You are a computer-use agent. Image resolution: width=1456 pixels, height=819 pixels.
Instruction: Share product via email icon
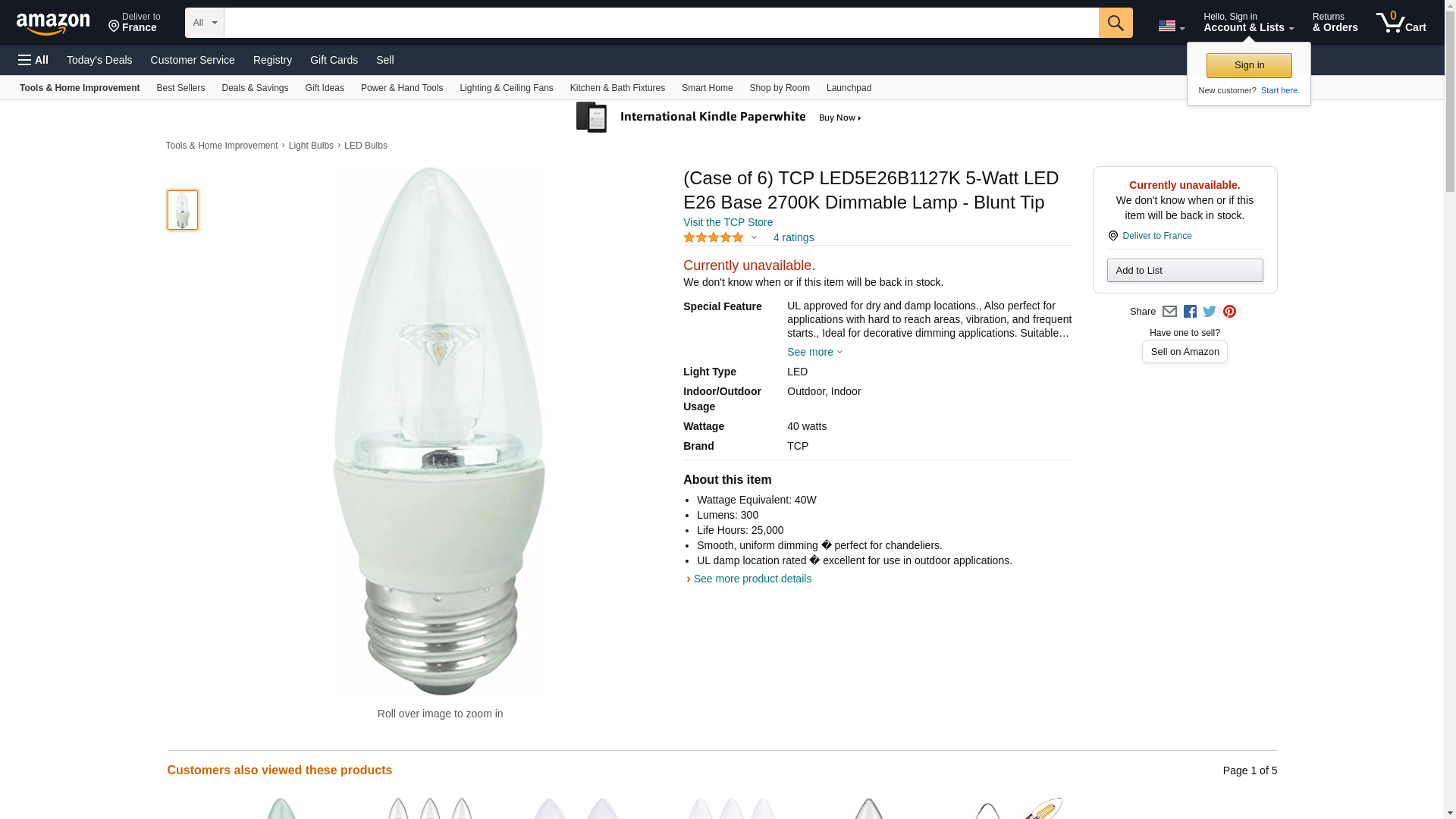pyautogui.click(x=1169, y=312)
